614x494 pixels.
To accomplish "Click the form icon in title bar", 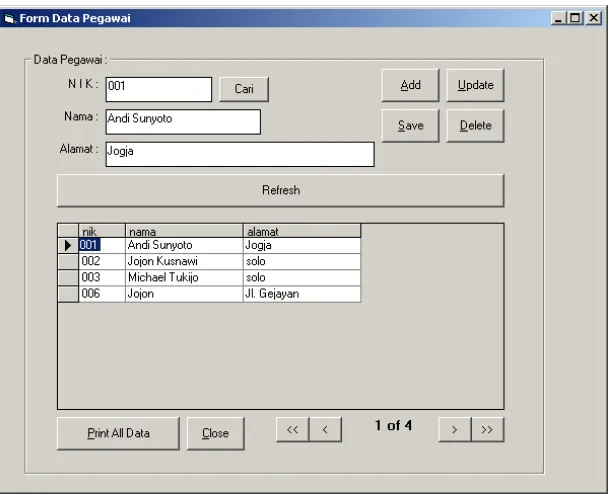I will [9, 18].
